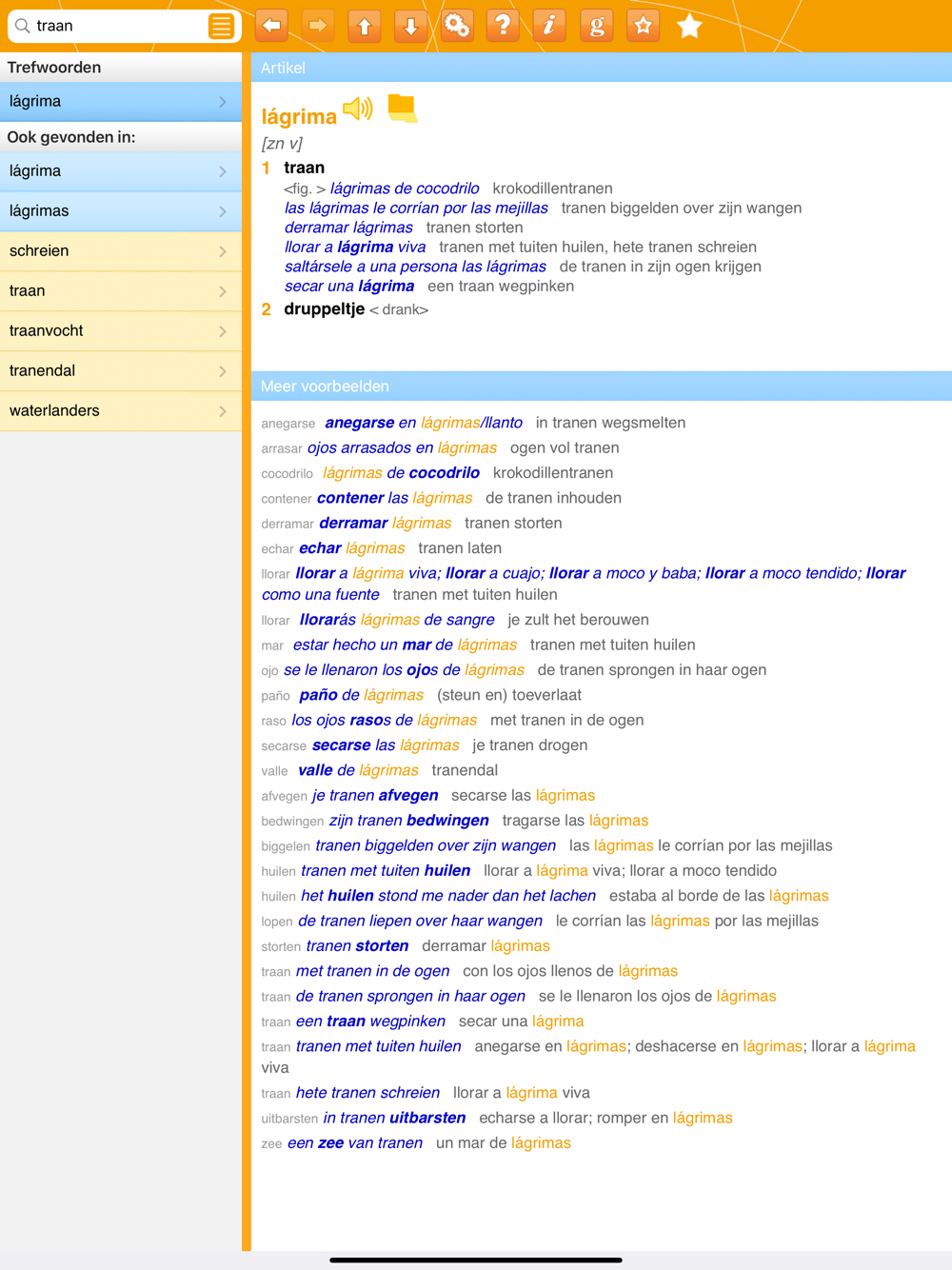The width and height of the screenshot is (952, 1270).
Task: Open the schreien list entry
Action: (121, 251)
